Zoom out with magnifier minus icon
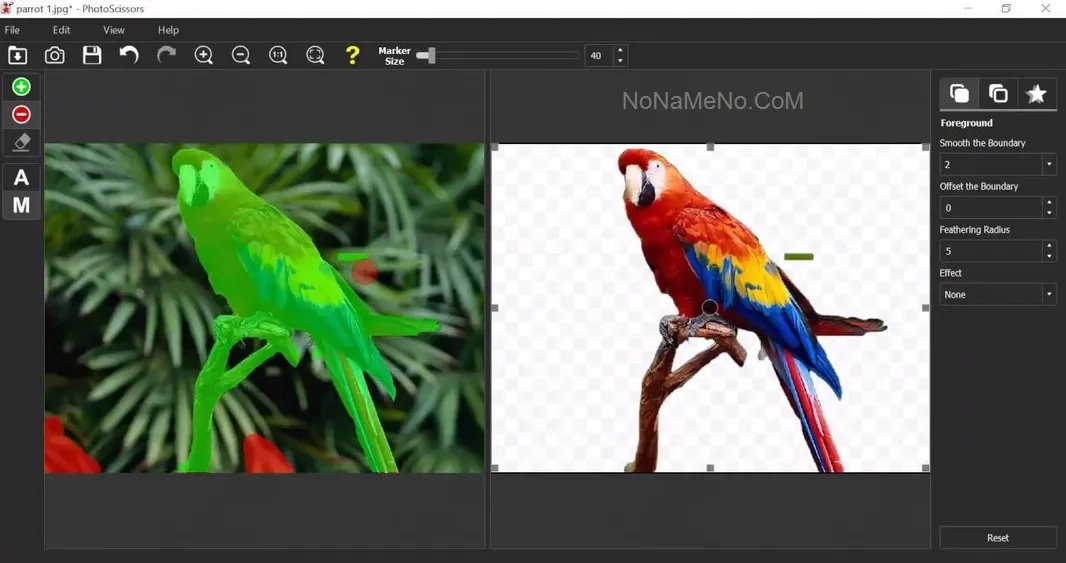Image resolution: width=1066 pixels, height=563 pixels. point(241,56)
